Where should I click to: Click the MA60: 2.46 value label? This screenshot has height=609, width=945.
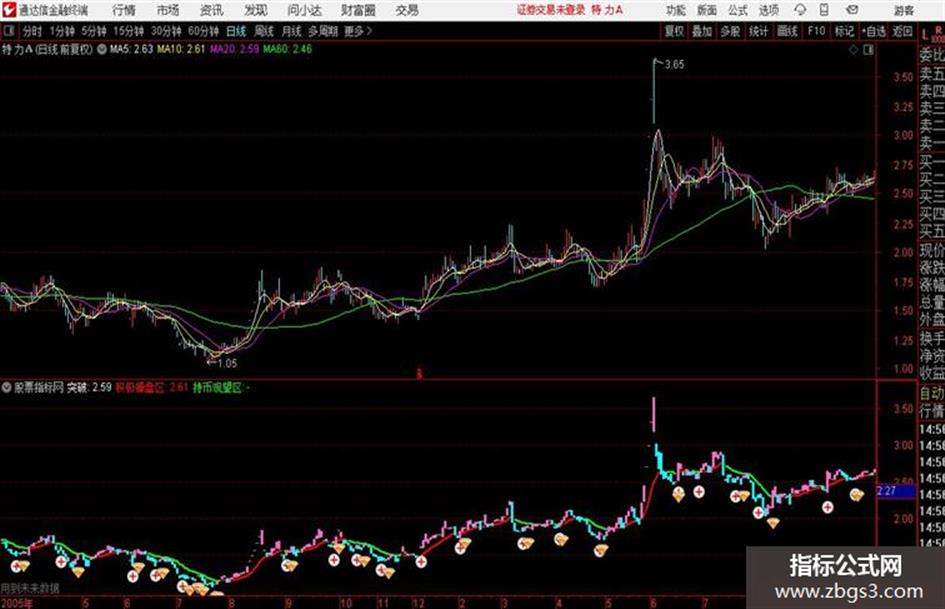pos(287,49)
